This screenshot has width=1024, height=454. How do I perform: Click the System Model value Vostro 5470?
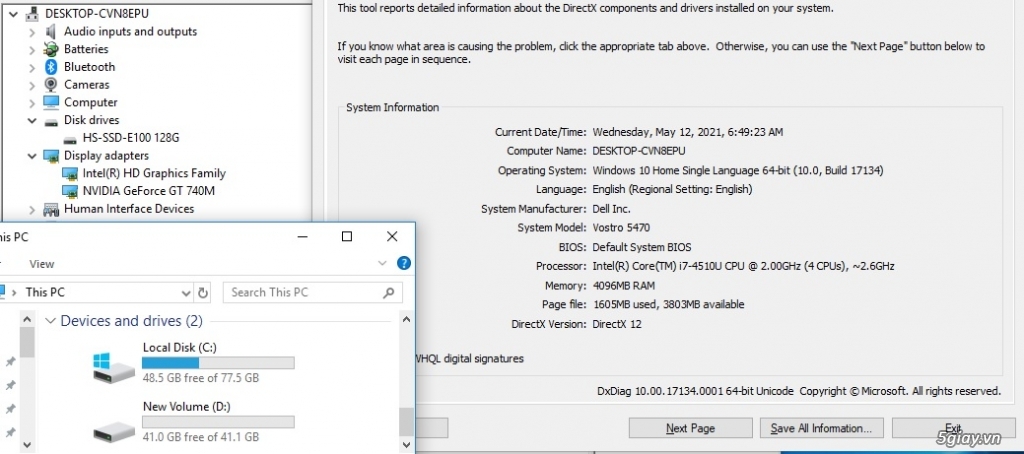tap(621, 228)
